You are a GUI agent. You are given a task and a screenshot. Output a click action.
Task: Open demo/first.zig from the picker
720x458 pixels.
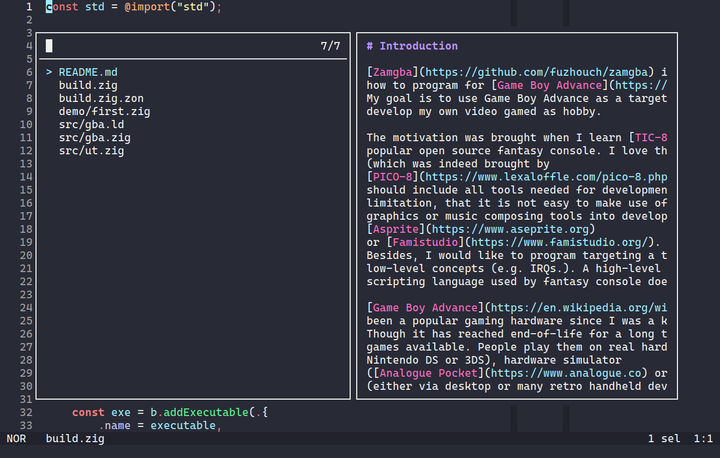[x=104, y=111]
